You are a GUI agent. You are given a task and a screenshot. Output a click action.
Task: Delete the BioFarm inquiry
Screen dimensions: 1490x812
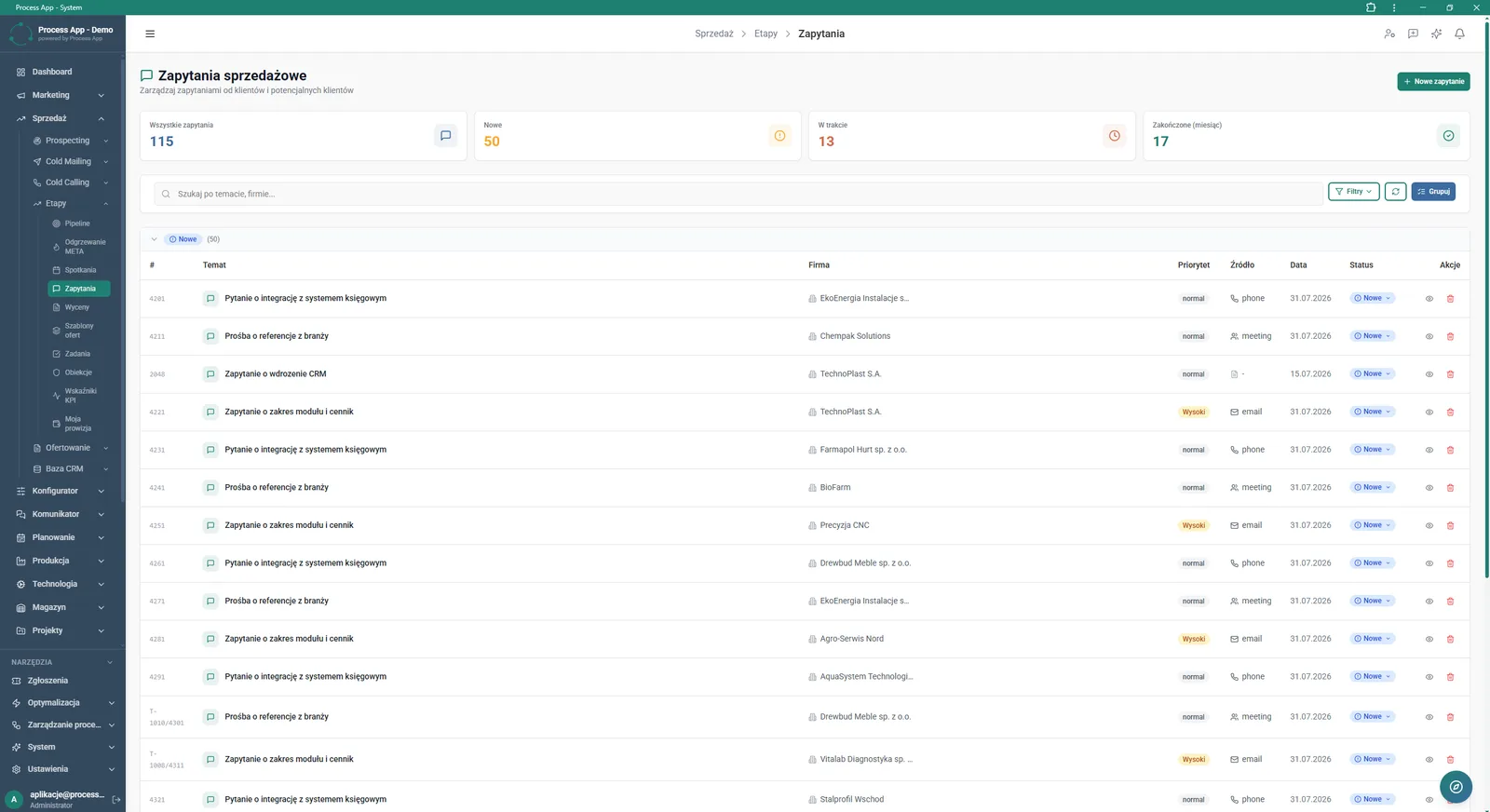click(x=1450, y=488)
